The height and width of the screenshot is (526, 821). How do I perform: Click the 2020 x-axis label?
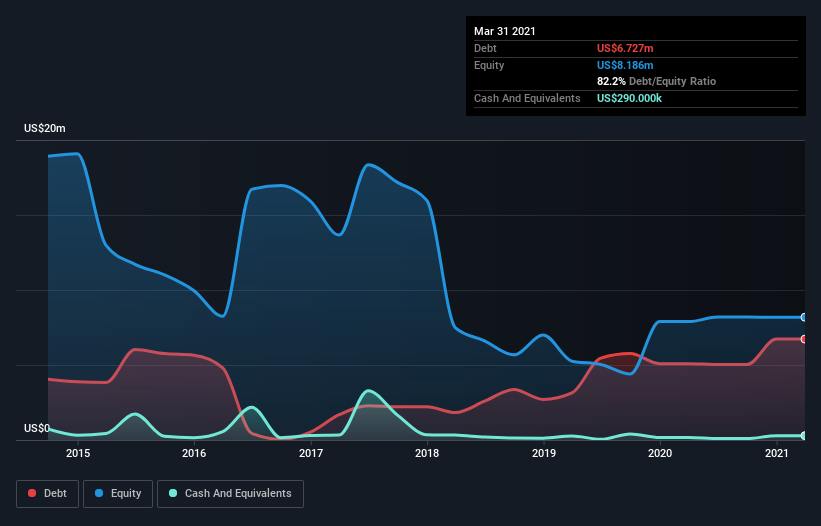660,453
